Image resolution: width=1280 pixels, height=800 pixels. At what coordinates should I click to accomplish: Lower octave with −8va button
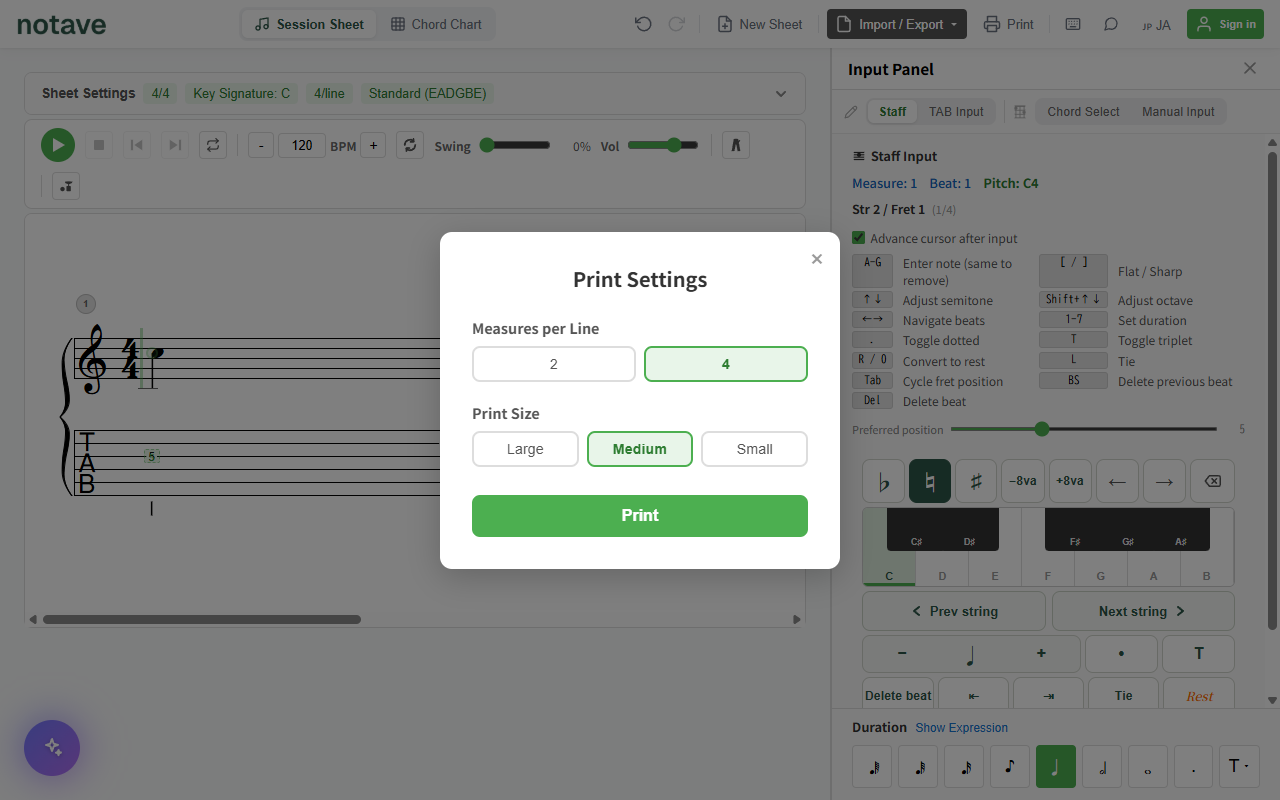tap(1023, 481)
